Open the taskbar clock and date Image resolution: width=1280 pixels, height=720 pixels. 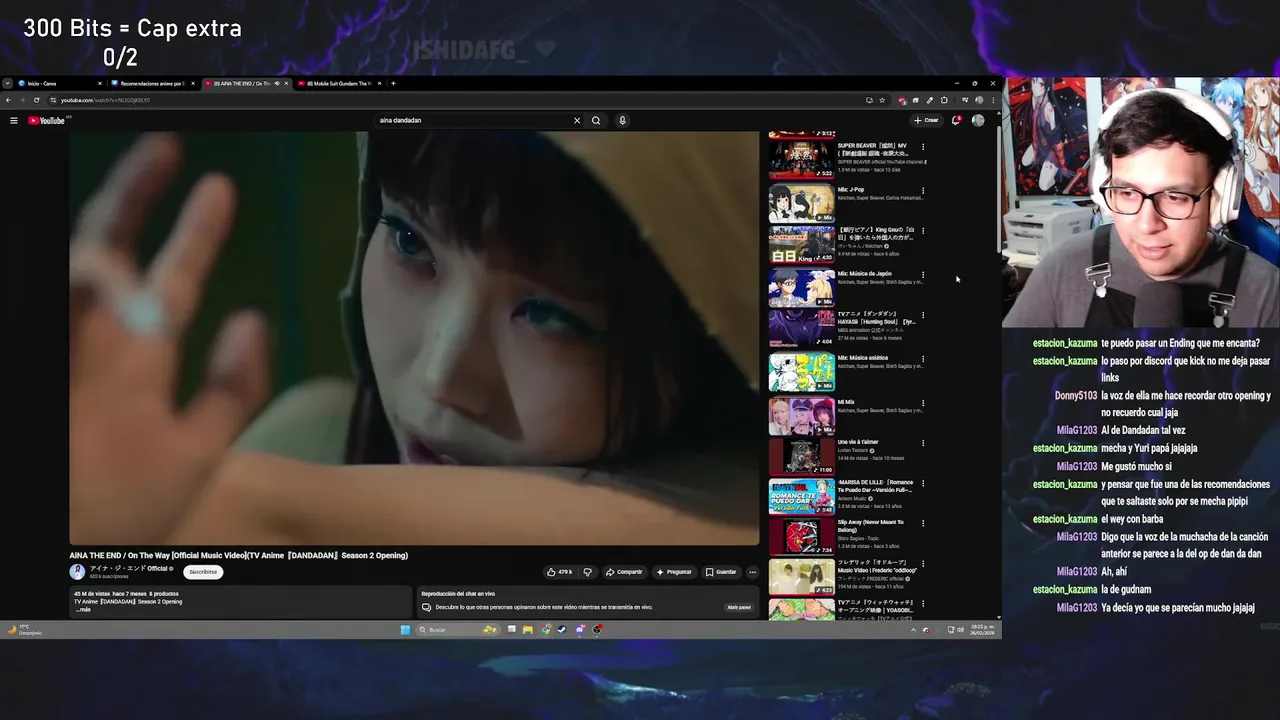tap(982, 629)
